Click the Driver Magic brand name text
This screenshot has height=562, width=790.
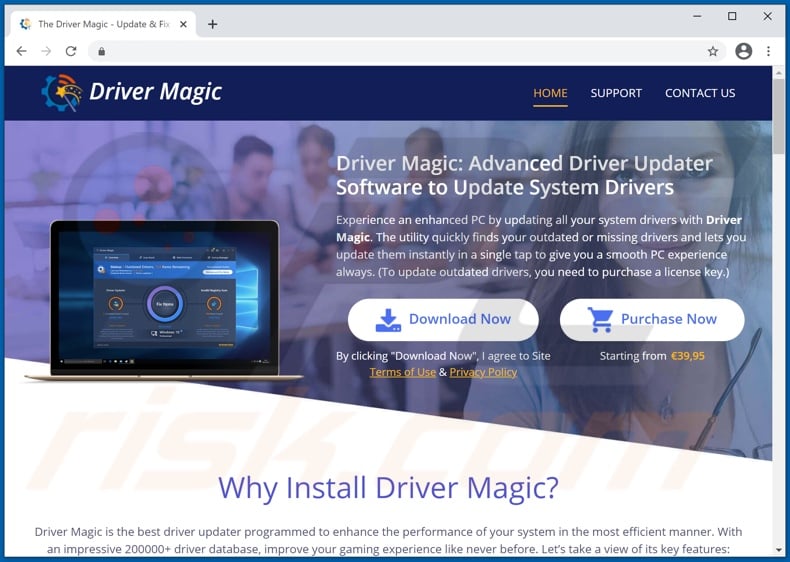click(x=156, y=92)
